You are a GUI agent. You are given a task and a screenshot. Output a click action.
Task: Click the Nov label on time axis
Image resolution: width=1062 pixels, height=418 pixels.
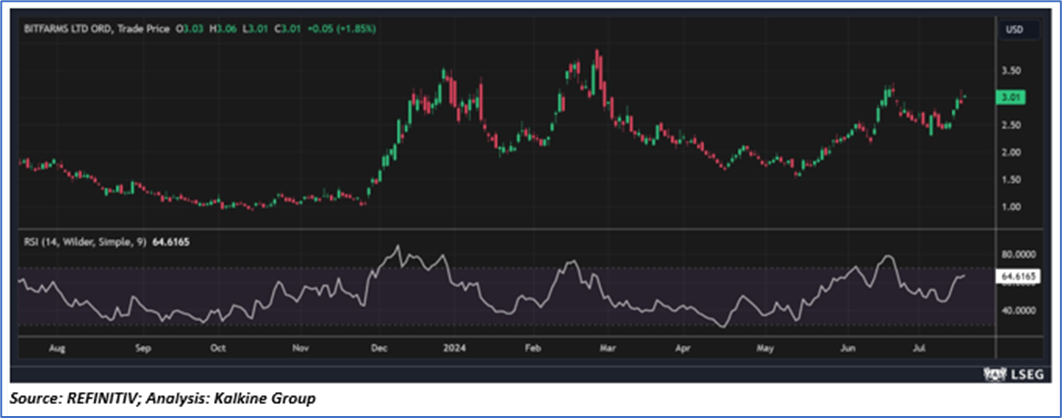click(x=302, y=349)
